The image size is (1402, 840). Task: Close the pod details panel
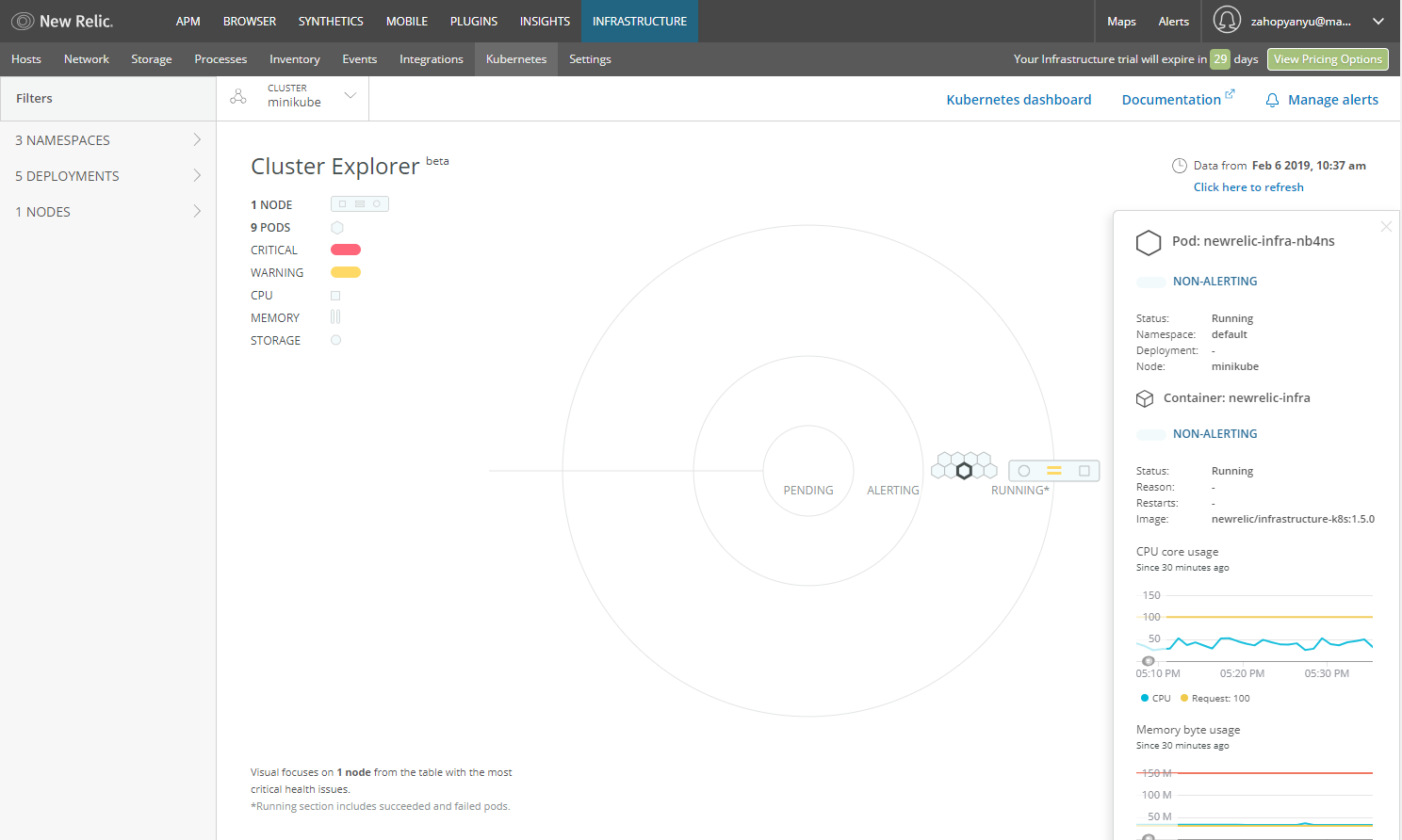pyautogui.click(x=1386, y=226)
